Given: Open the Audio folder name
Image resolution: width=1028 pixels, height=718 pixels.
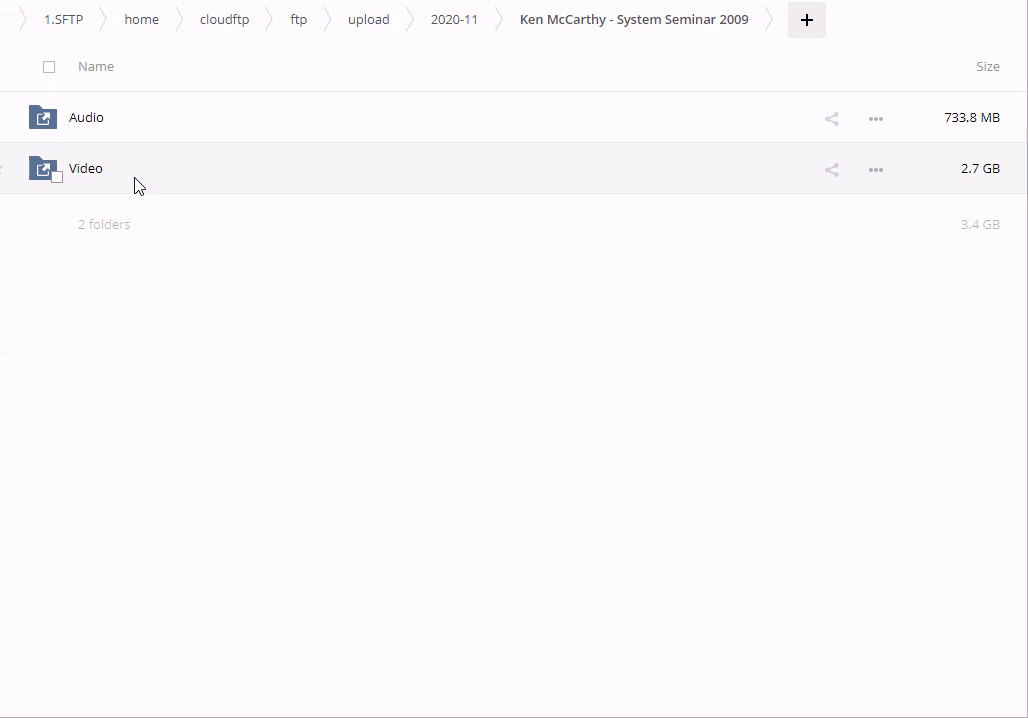Looking at the screenshot, I should 86,118.
